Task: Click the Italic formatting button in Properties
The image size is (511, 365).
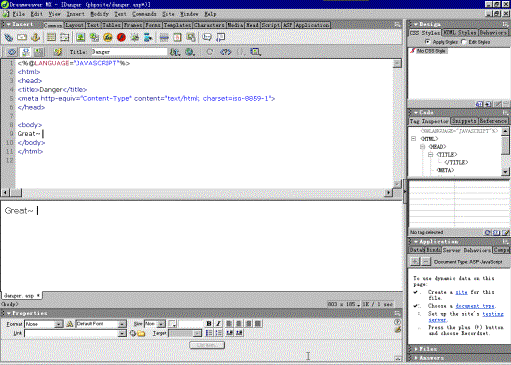Action: (x=218, y=323)
